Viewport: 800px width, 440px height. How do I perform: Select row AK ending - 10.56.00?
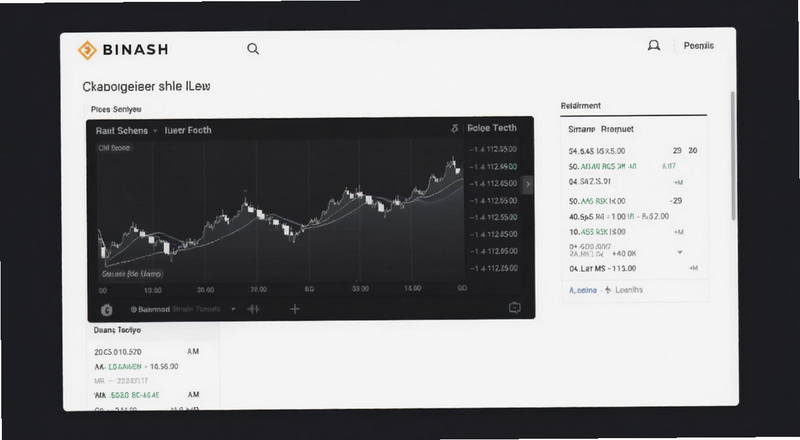pyautogui.click(x=136, y=366)
